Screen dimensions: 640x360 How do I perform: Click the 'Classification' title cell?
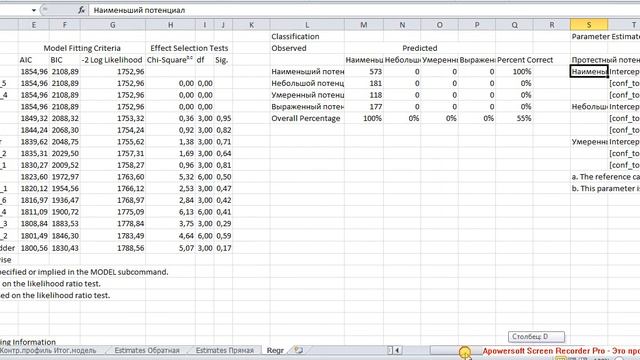(295, 37)
